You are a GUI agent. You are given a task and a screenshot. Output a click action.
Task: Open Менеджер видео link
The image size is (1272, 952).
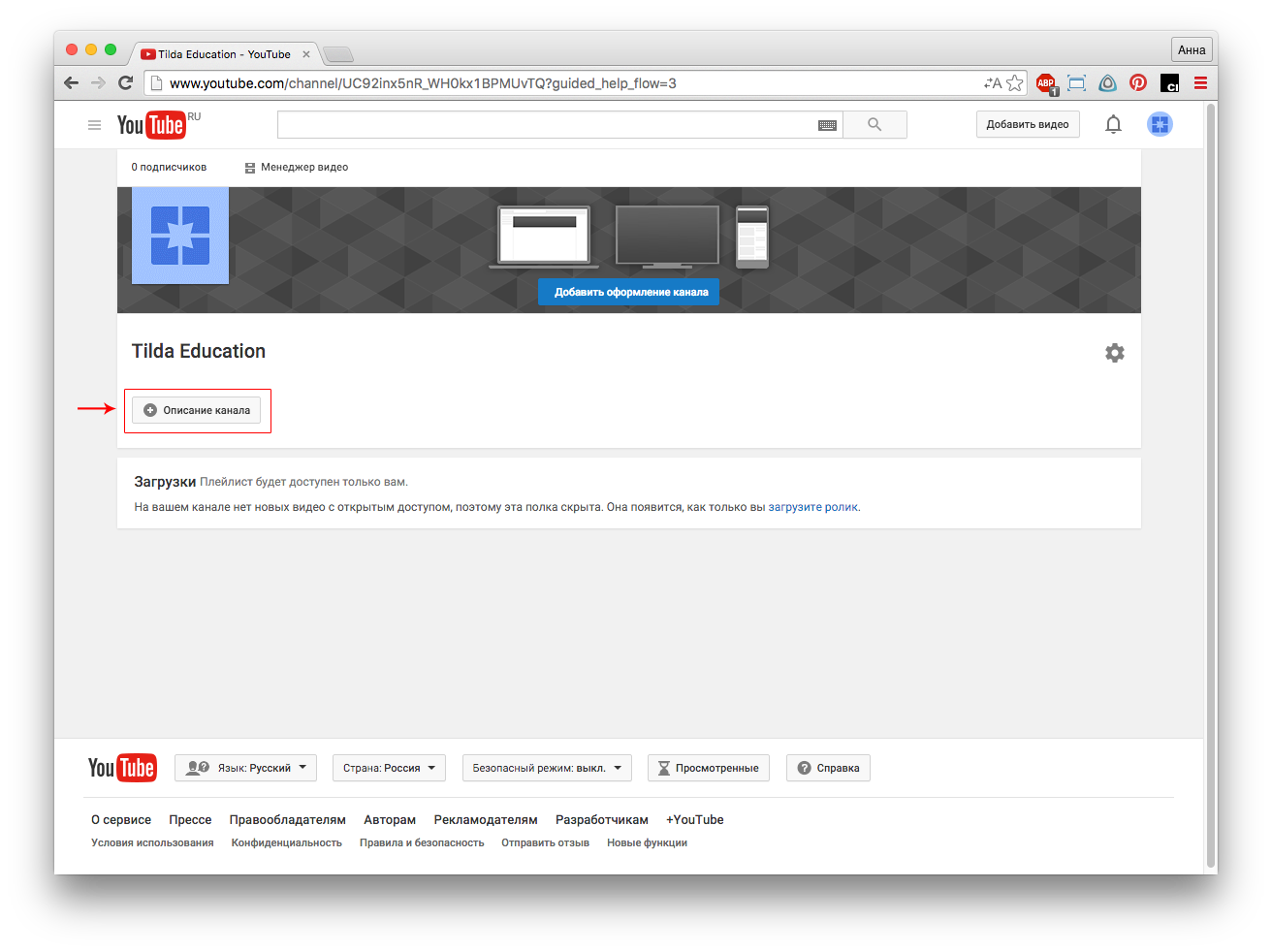click(x=297, y=167)
